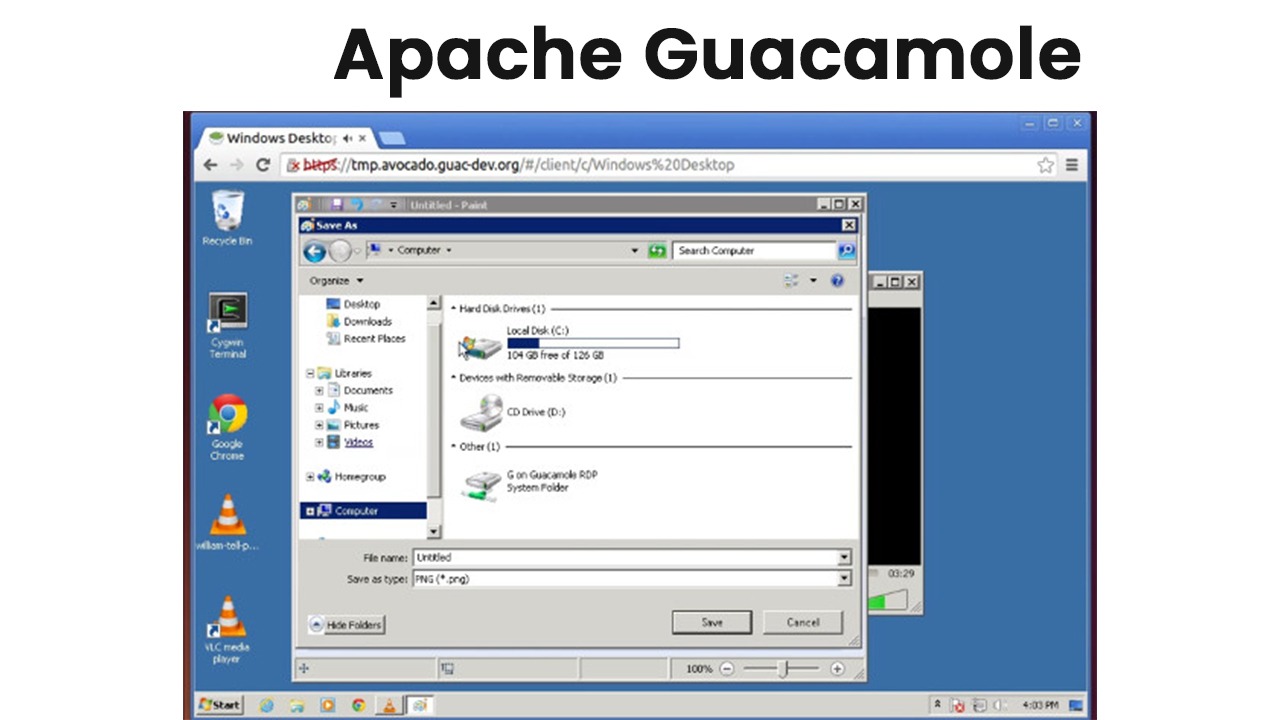Image resolution: width=1280 pixels, height=720 pixels.
Task: Click the Save button
Action: tap(711, 622)
